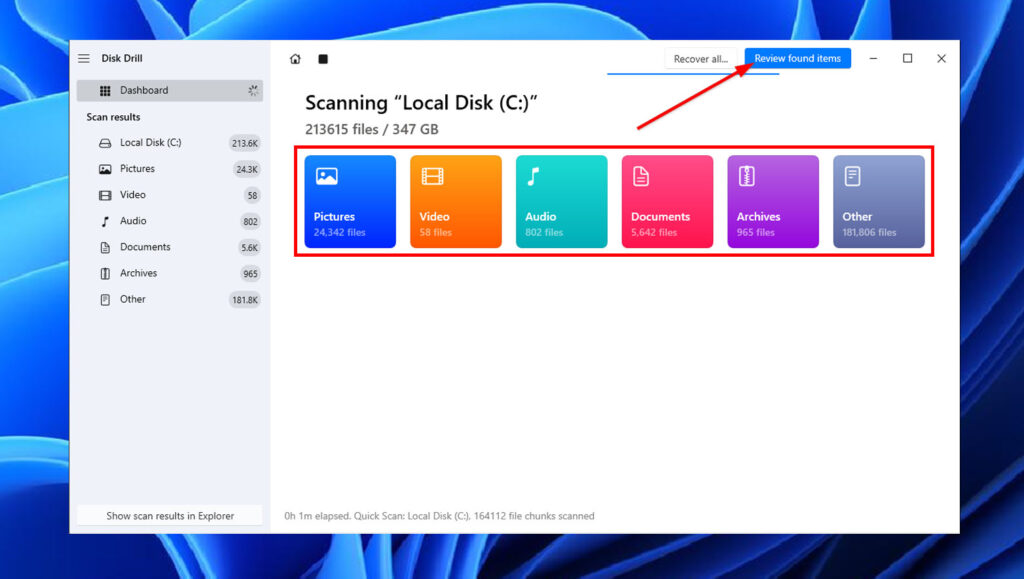Click the blue scan progress bar
The image size is (1024, 579).
coord(690,74)
